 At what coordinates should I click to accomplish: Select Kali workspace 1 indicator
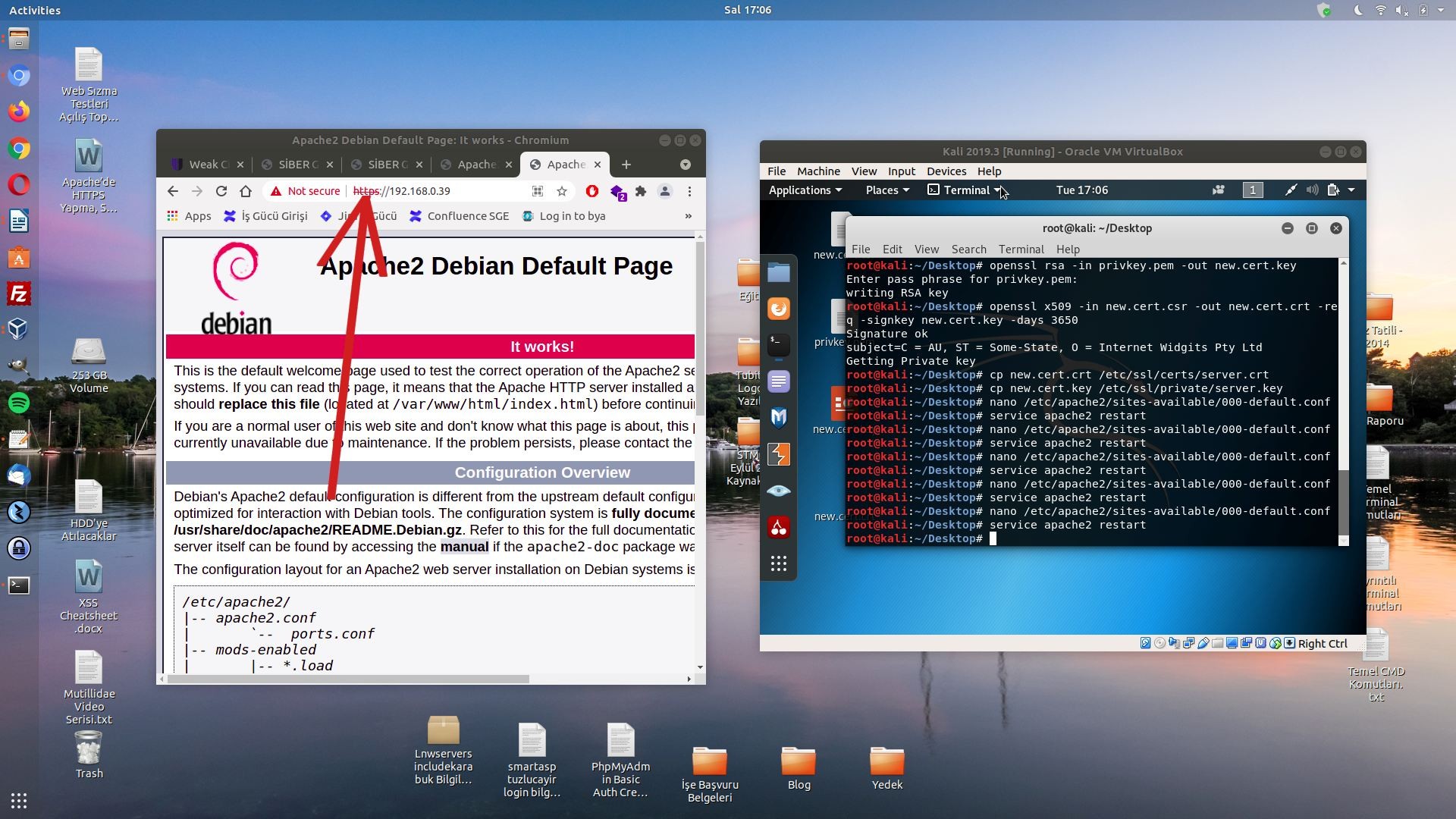pyautogui.click(x=1253, y=190)
